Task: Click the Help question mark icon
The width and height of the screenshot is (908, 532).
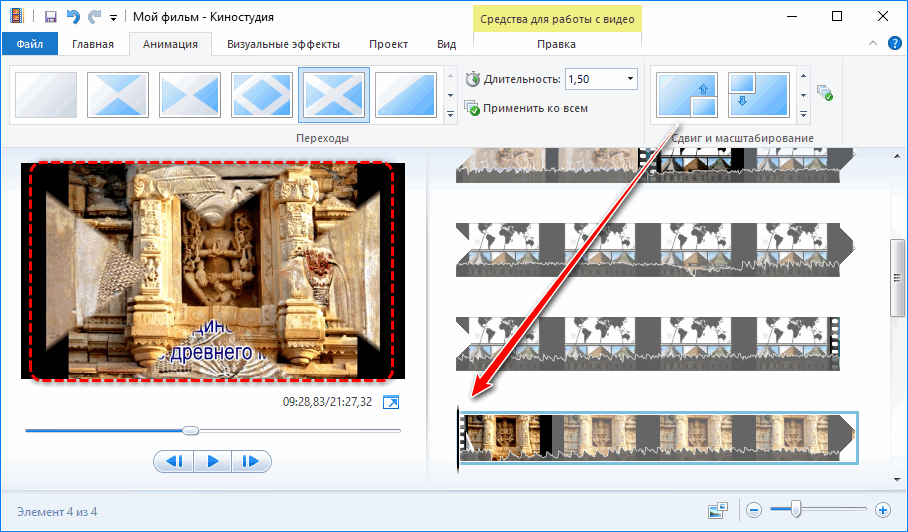Action: coord(892,44)
